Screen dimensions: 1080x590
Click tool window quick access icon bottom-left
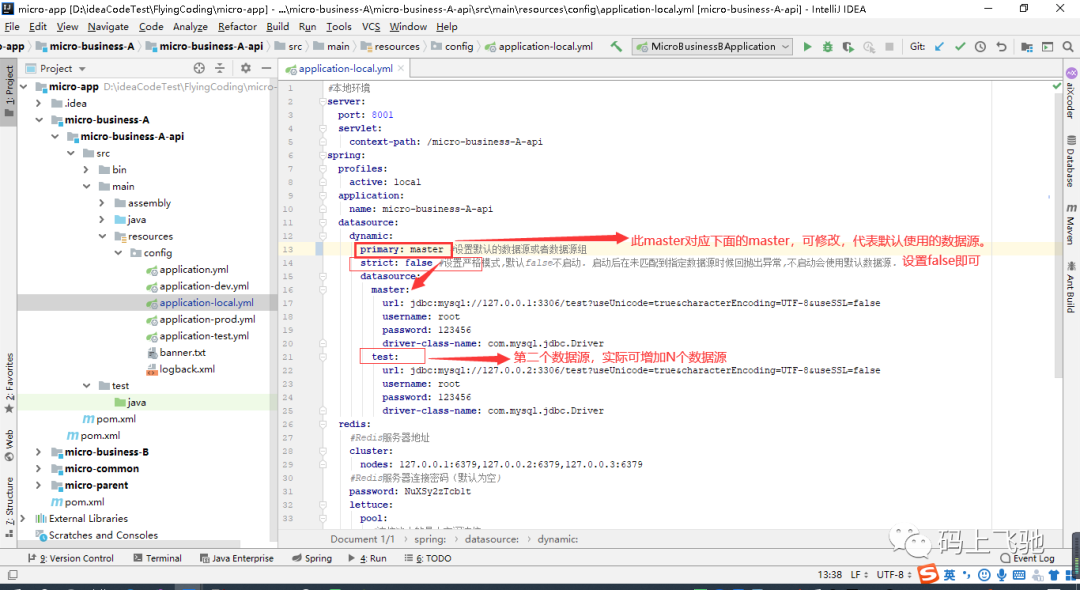click(12, 574)
